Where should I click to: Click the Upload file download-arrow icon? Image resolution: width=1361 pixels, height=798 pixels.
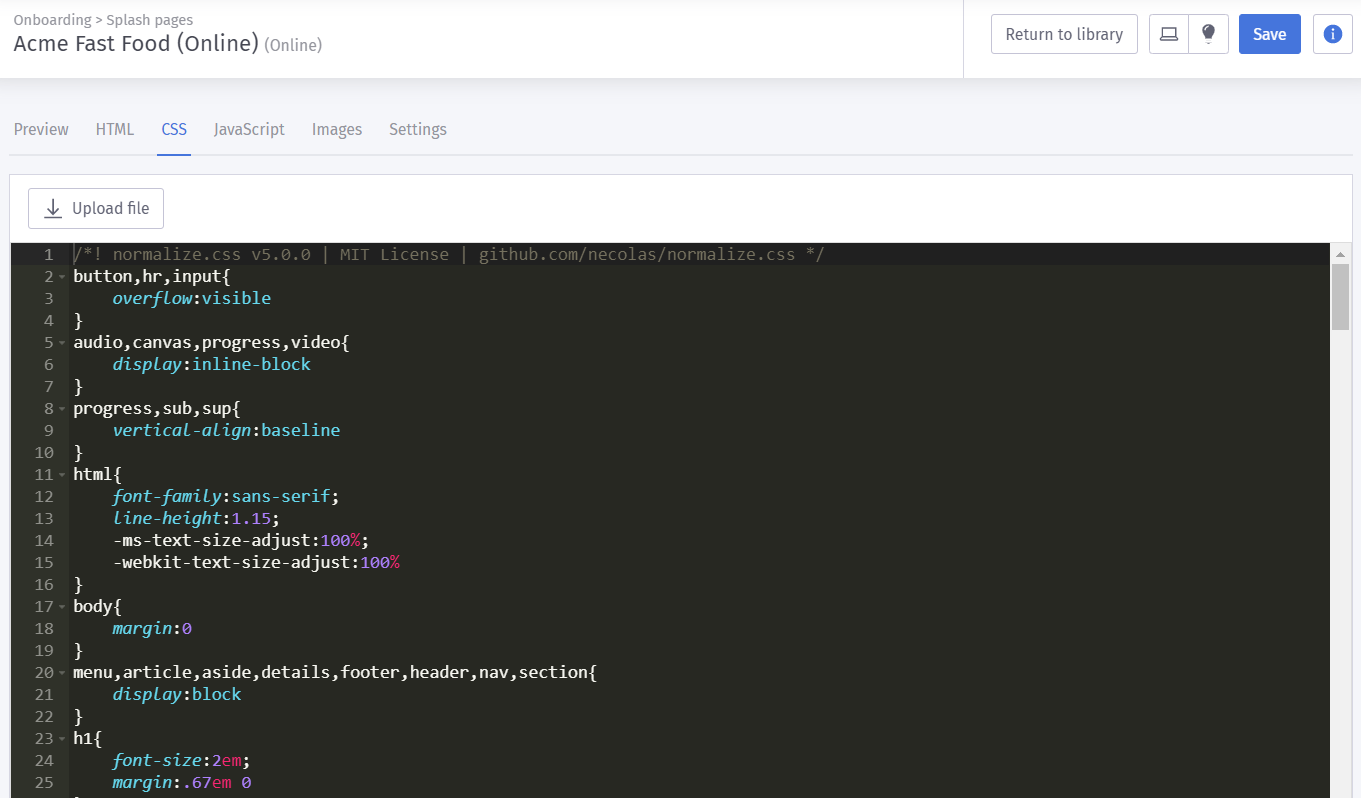tap(53, 208)
